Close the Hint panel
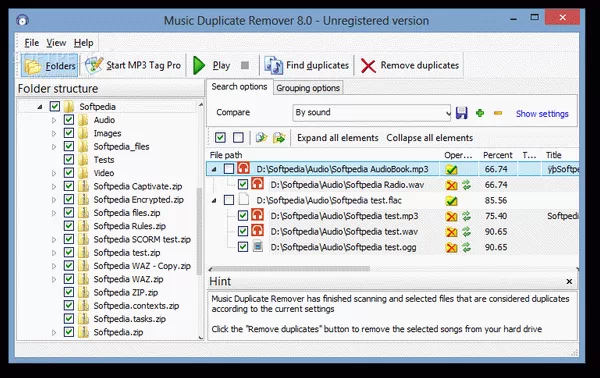The width and height of the screenshot is (600, 378). pos(569,282)
